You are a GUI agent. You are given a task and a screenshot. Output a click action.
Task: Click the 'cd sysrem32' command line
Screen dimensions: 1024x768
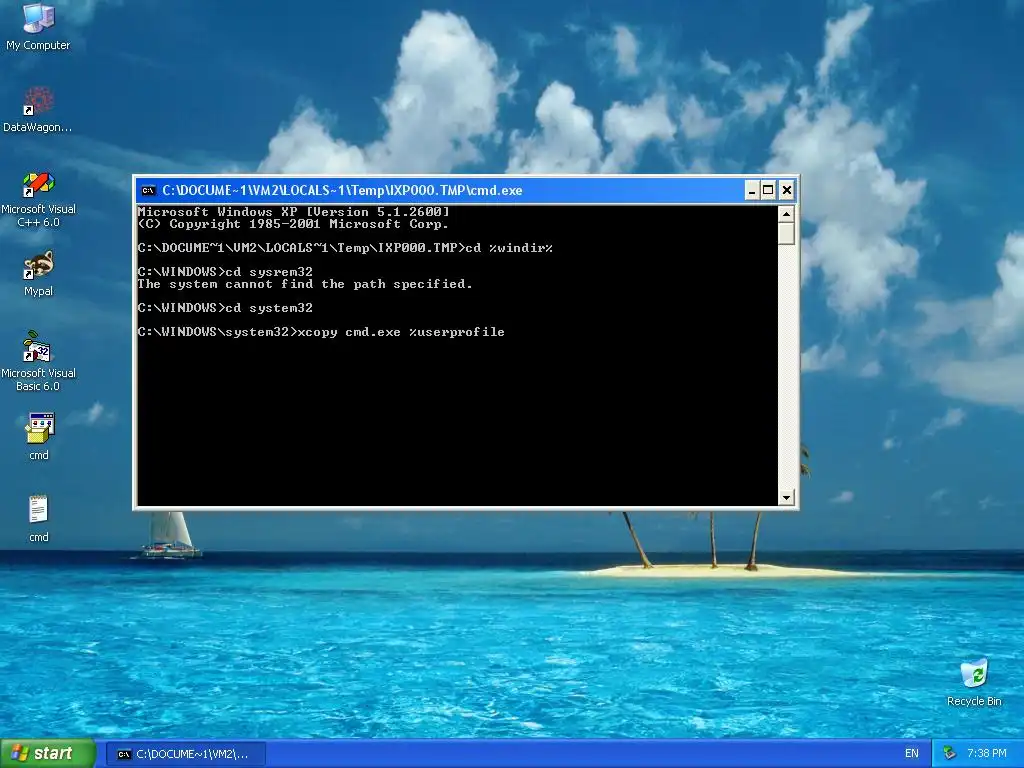[x=225, y=272]
